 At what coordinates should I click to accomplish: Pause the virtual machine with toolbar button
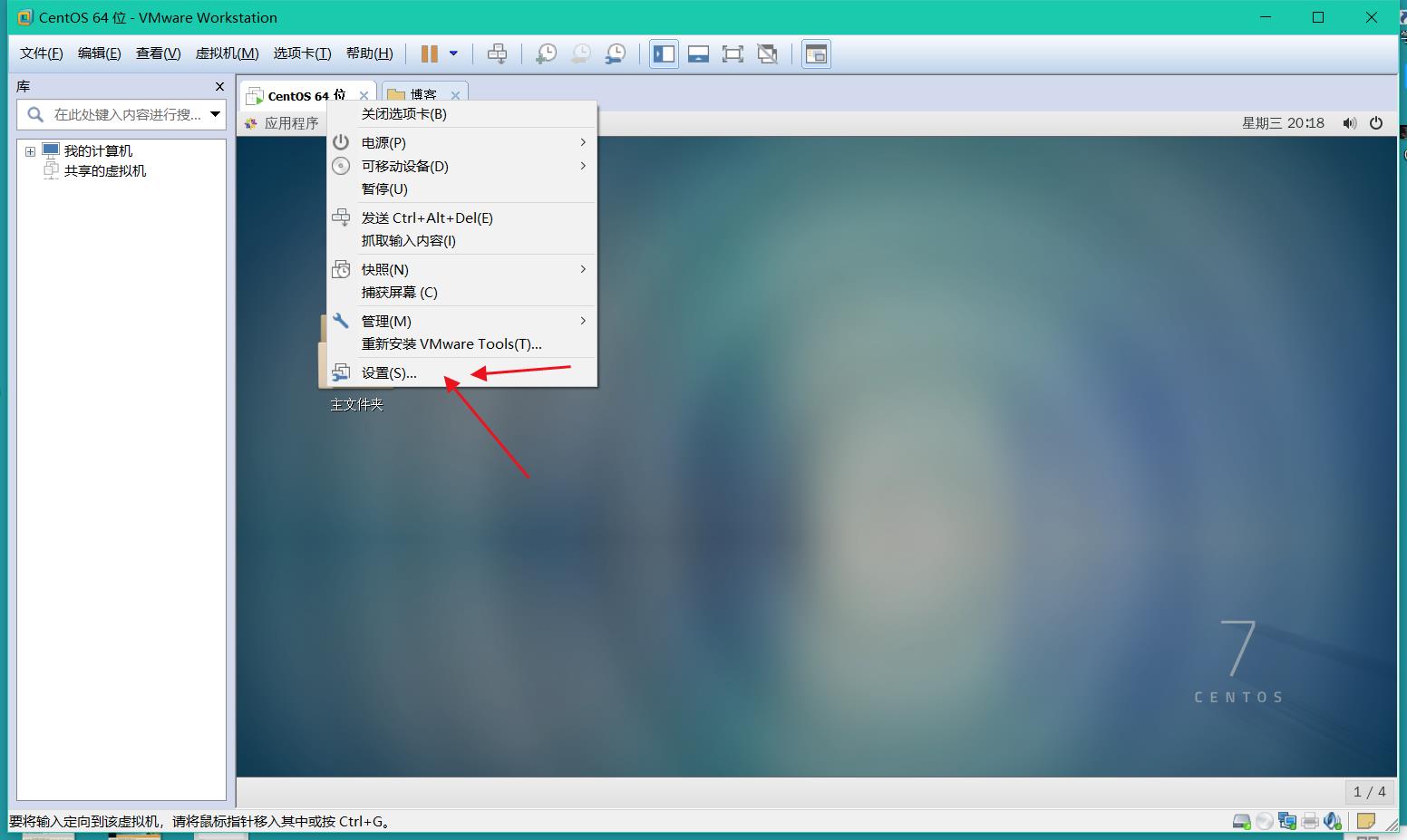coord(430,54)
